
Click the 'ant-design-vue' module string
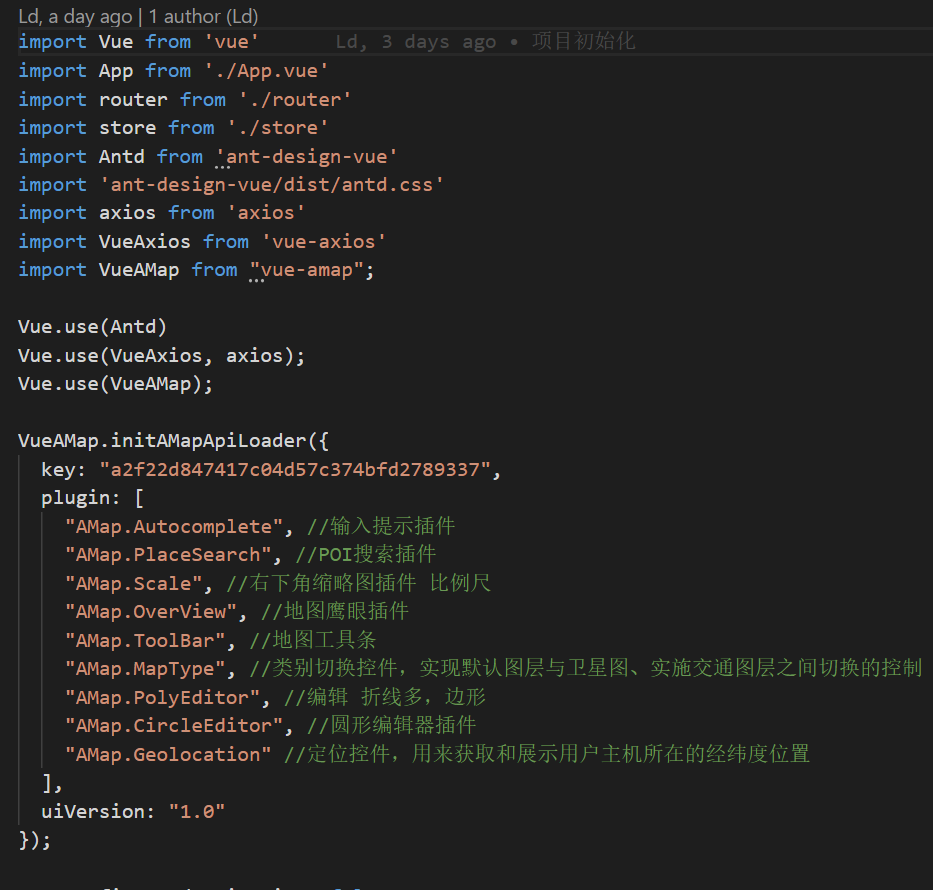(x=306, y=156)
